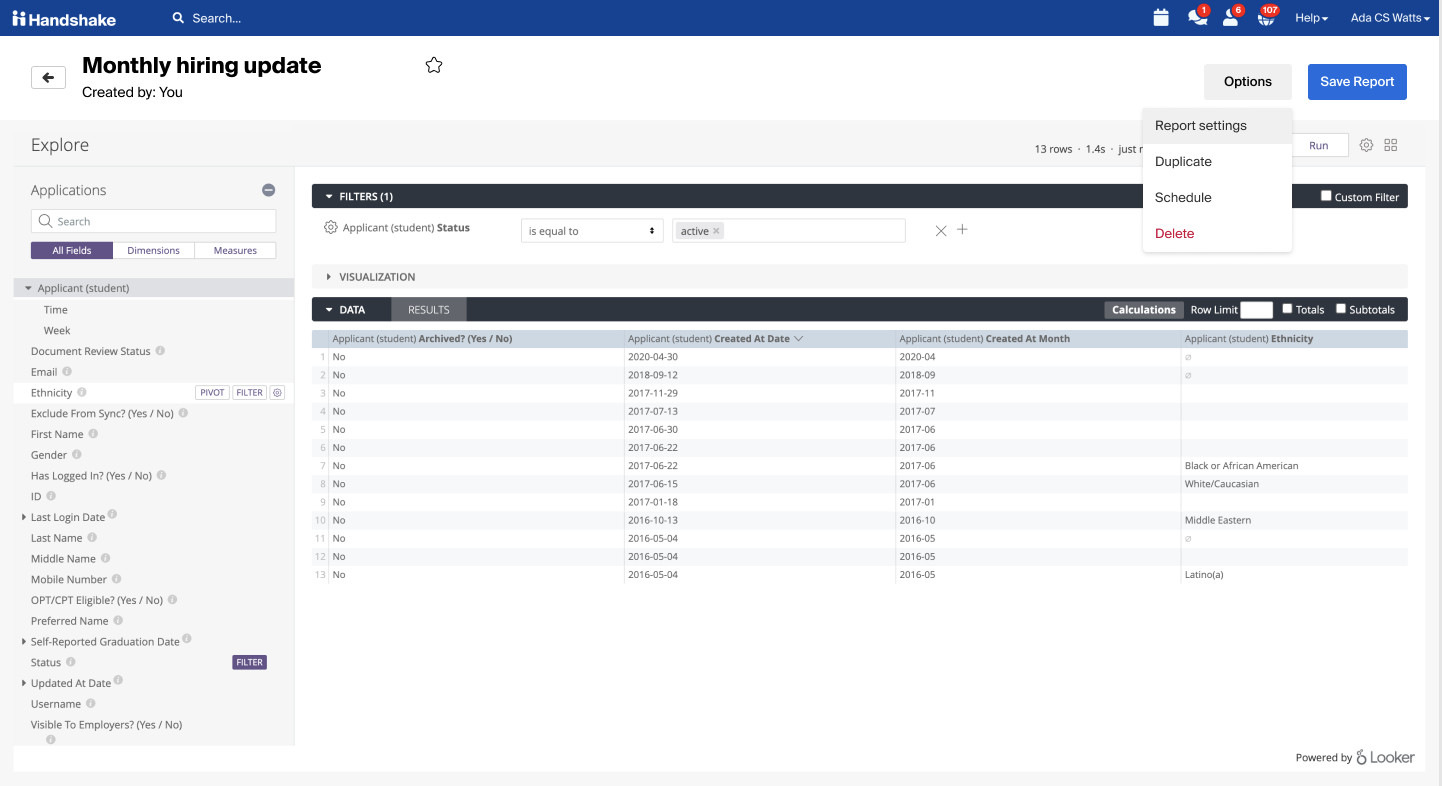The image size is (1442, 786).
Task: Expand the Last Login Date field
Action: click(24, 517)
